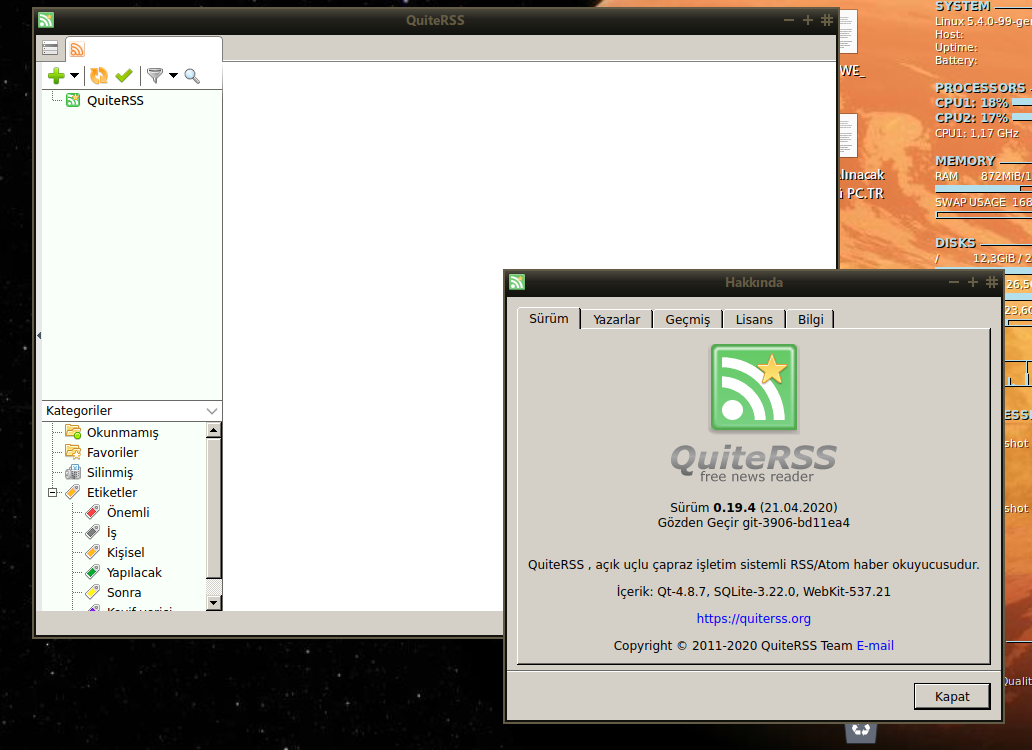This screenshot has height=750, width=1032.
Task: Click the QuiteRSS logo in Hakkında
Action: coord(754,387)
